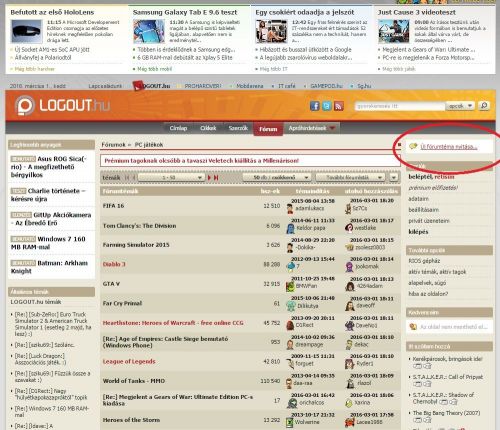The width and height of the screenshot is (500, 430).
Task: Click the HoloLens article thumbnail
Action: [26, 31]
